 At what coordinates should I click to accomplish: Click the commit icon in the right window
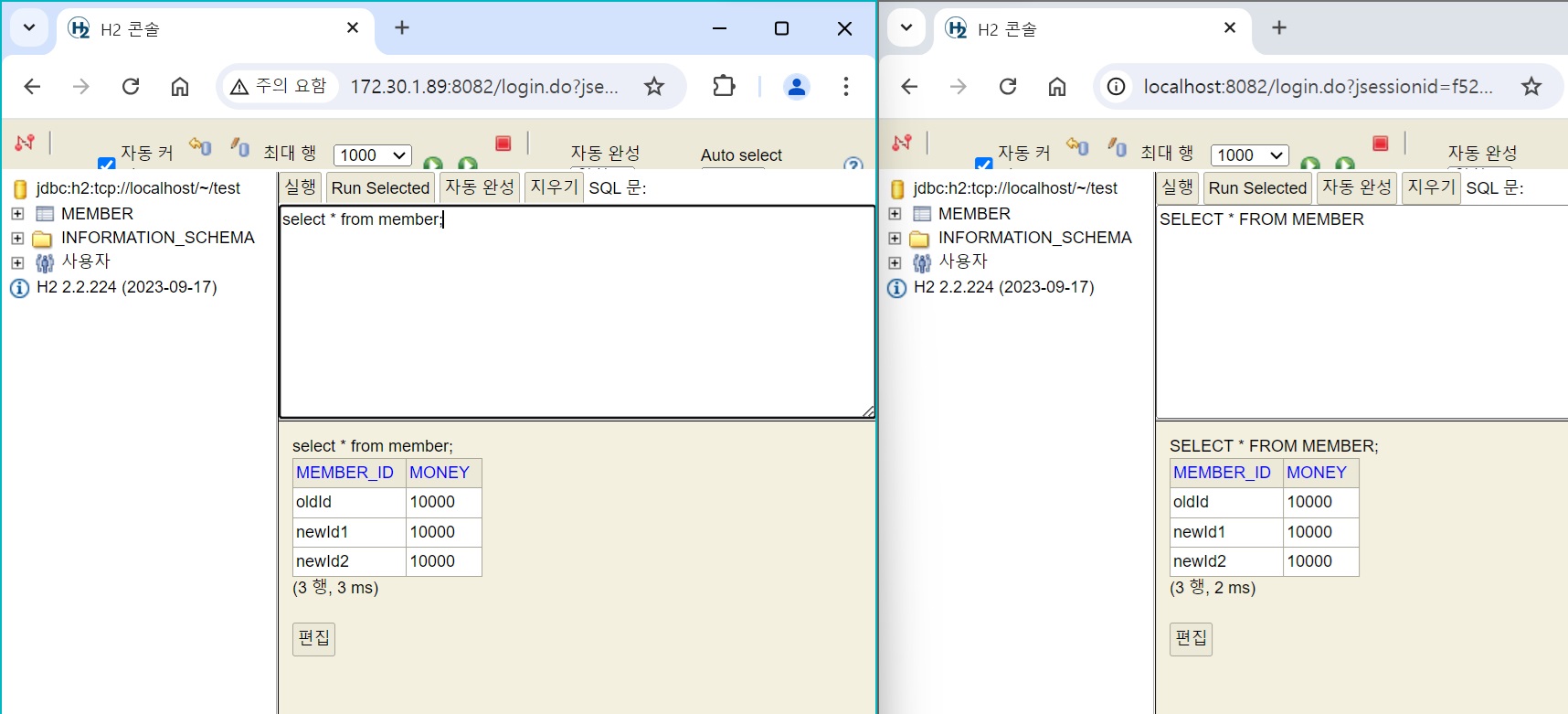click(1118, 145)
